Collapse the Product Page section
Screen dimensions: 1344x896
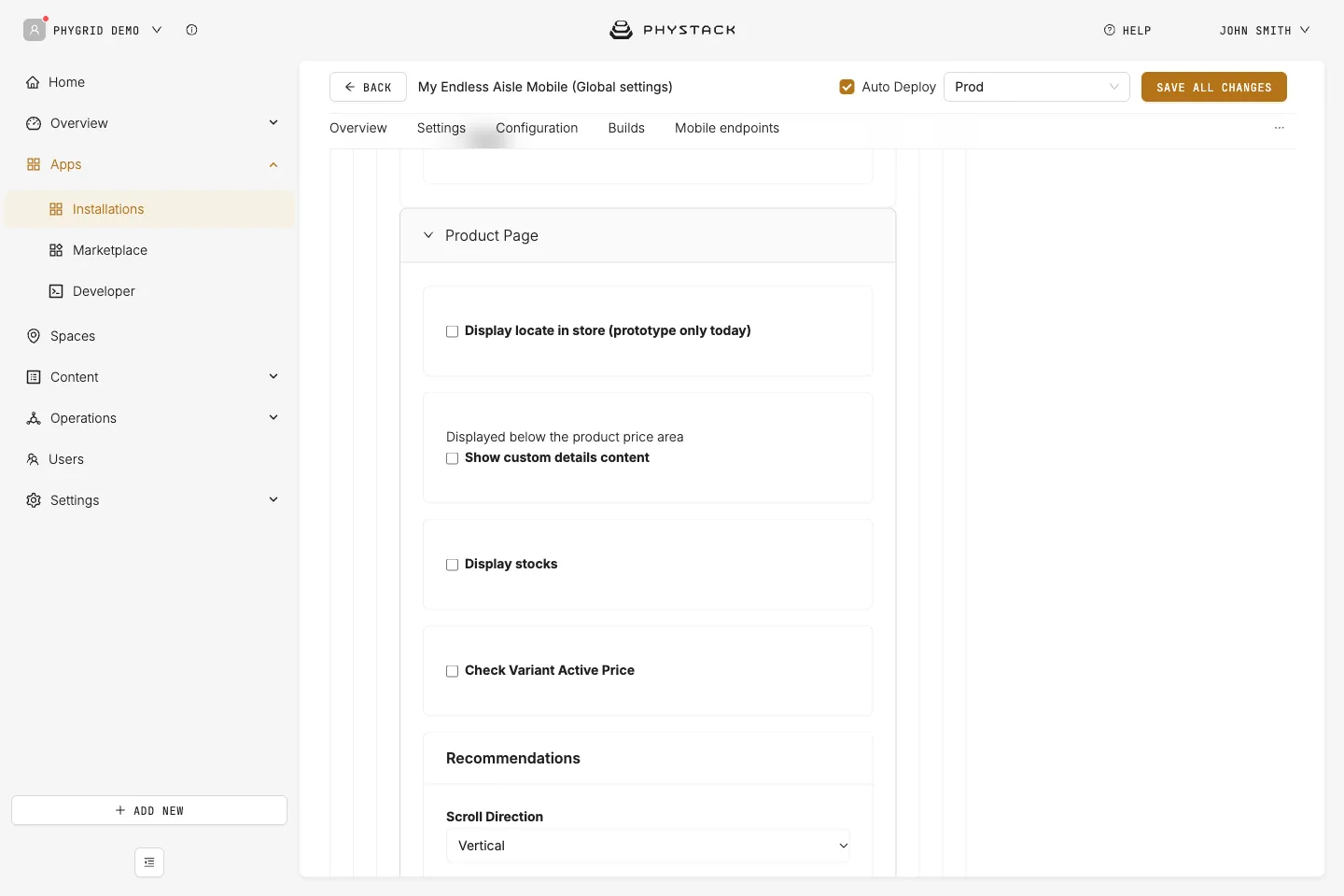(x=428, y=235)
